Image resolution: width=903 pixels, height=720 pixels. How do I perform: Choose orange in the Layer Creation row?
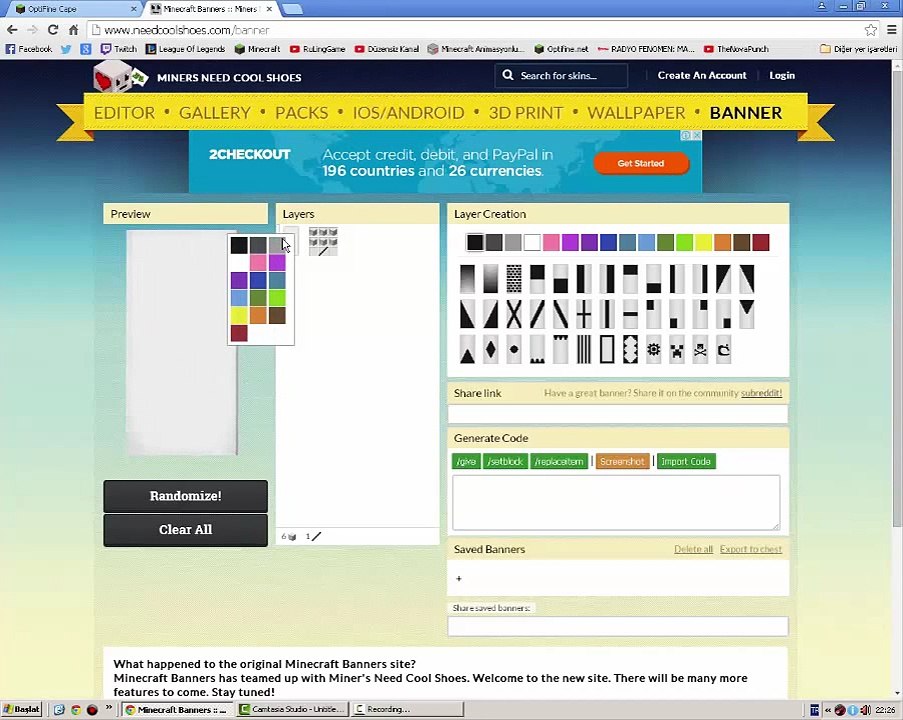pos(722,242)
